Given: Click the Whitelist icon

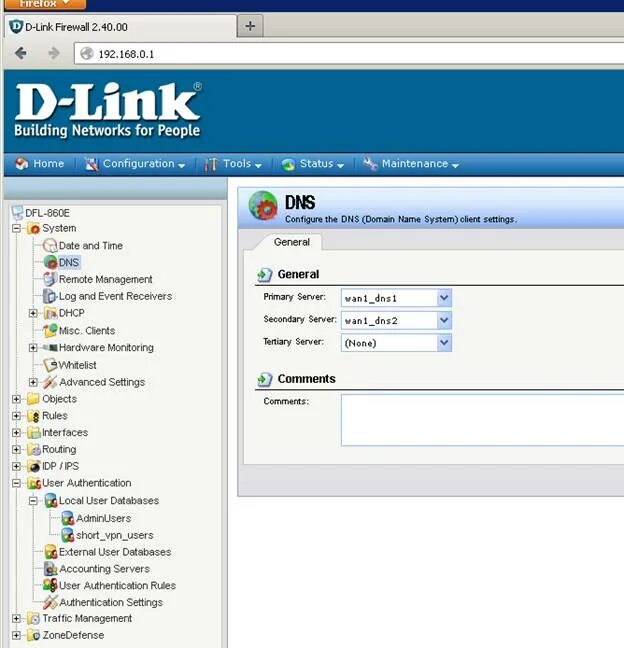Looking at the screenshot, I should [x=50, y=365].
